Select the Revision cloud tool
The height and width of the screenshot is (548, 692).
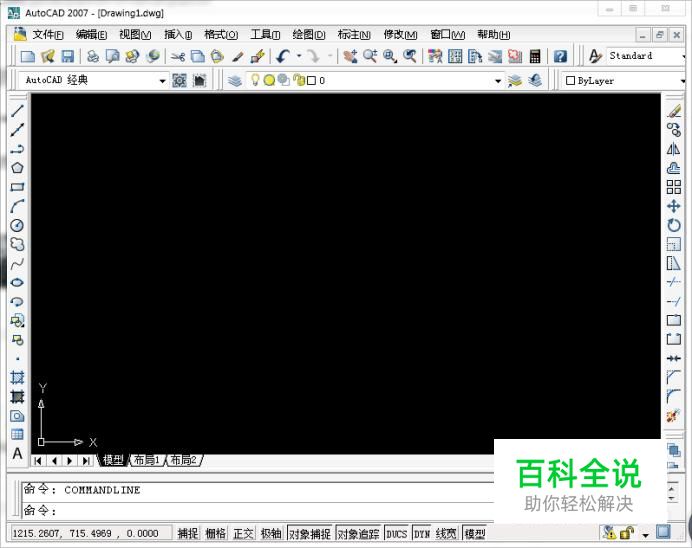(x=17, y=244)
